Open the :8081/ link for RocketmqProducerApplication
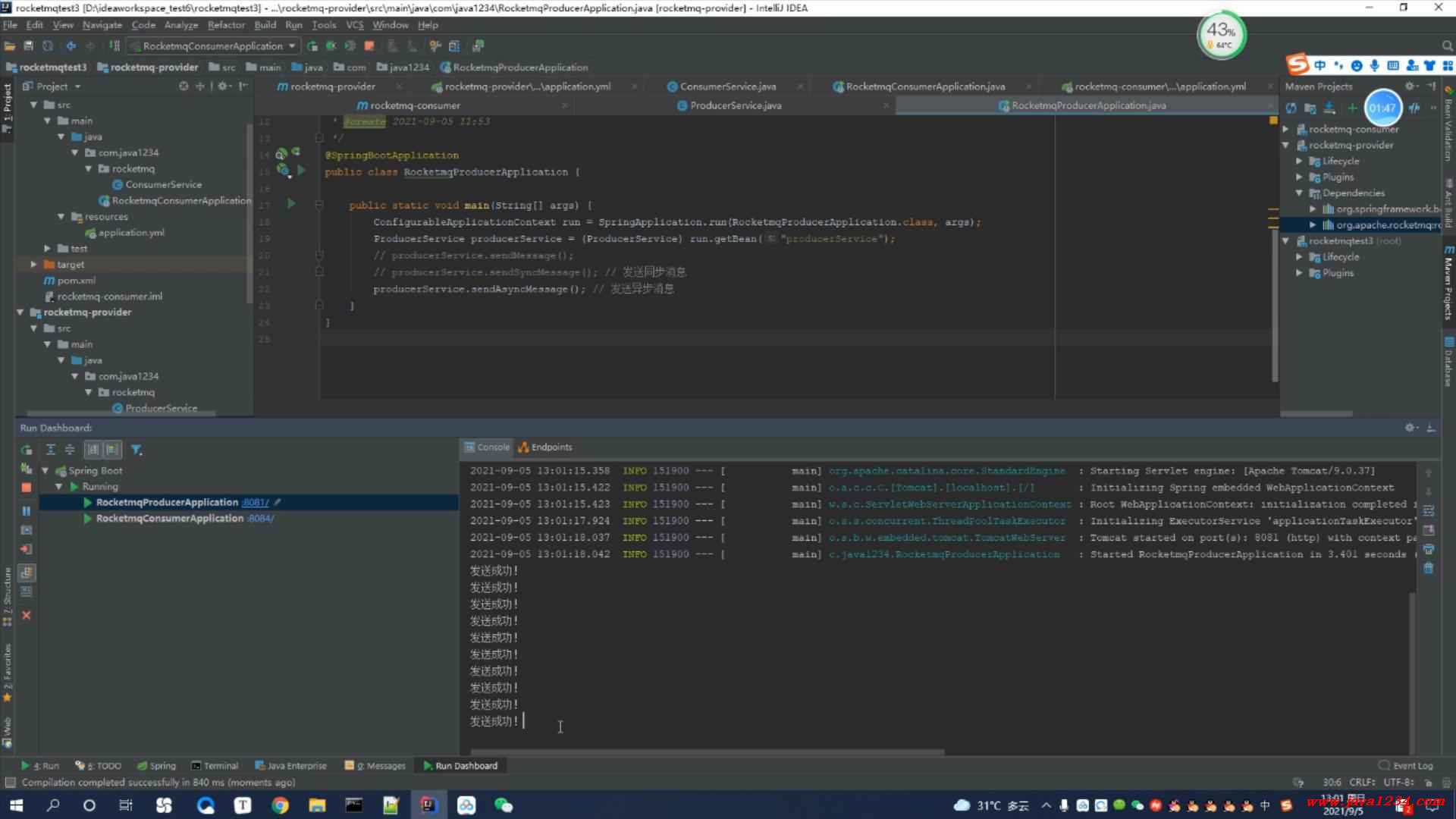The image size is (1456, 819). coord(256,502)
